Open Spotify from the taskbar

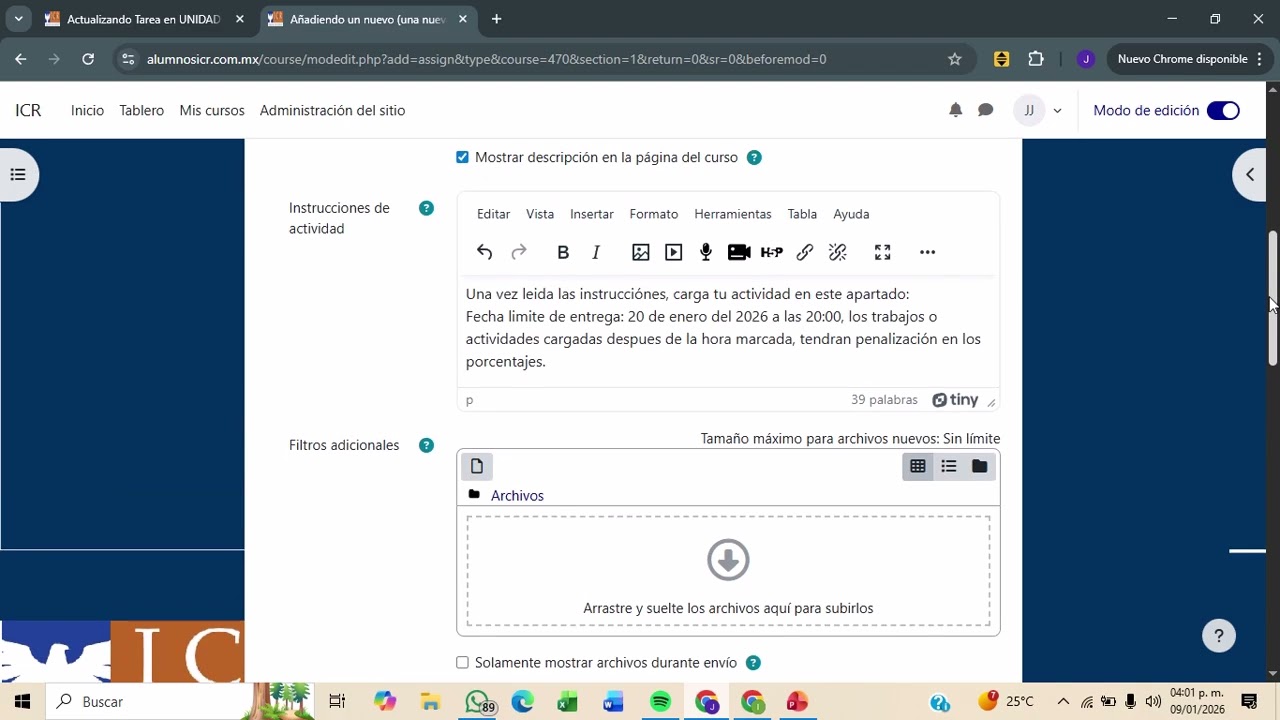coord(660,702)
